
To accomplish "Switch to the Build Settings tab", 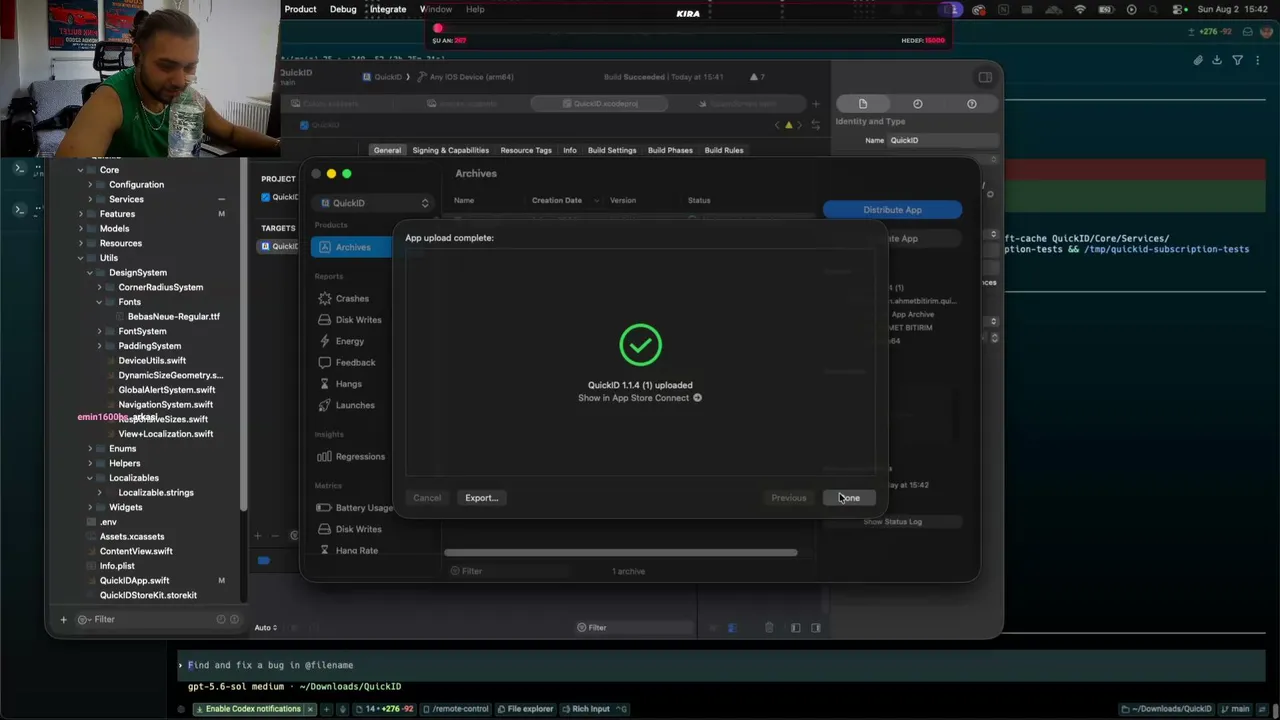I will point(612,150).
